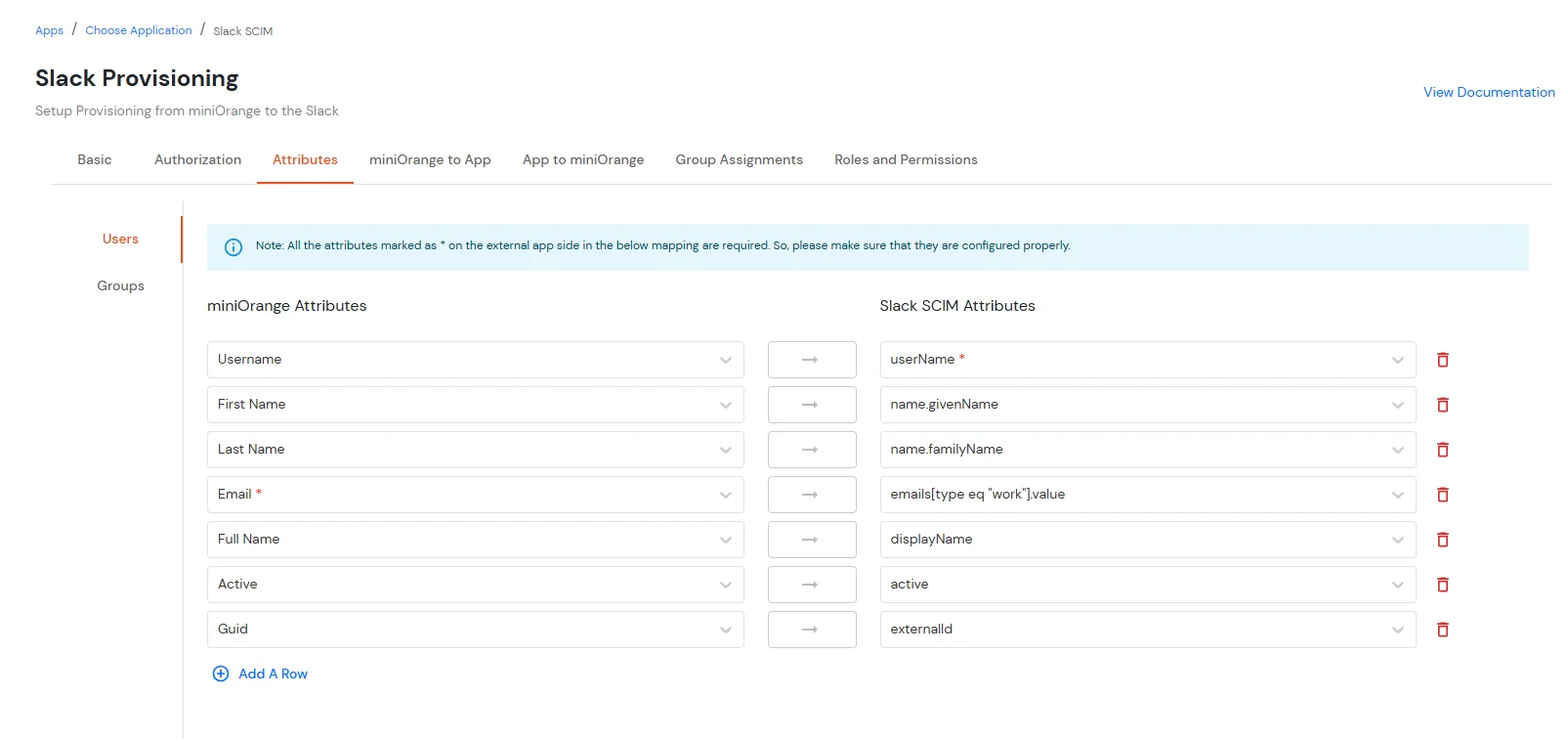Open the name.givenName Slack SCIM dropdown
This screenshot has height=741, width=1568.
(x=1148, y=405)
